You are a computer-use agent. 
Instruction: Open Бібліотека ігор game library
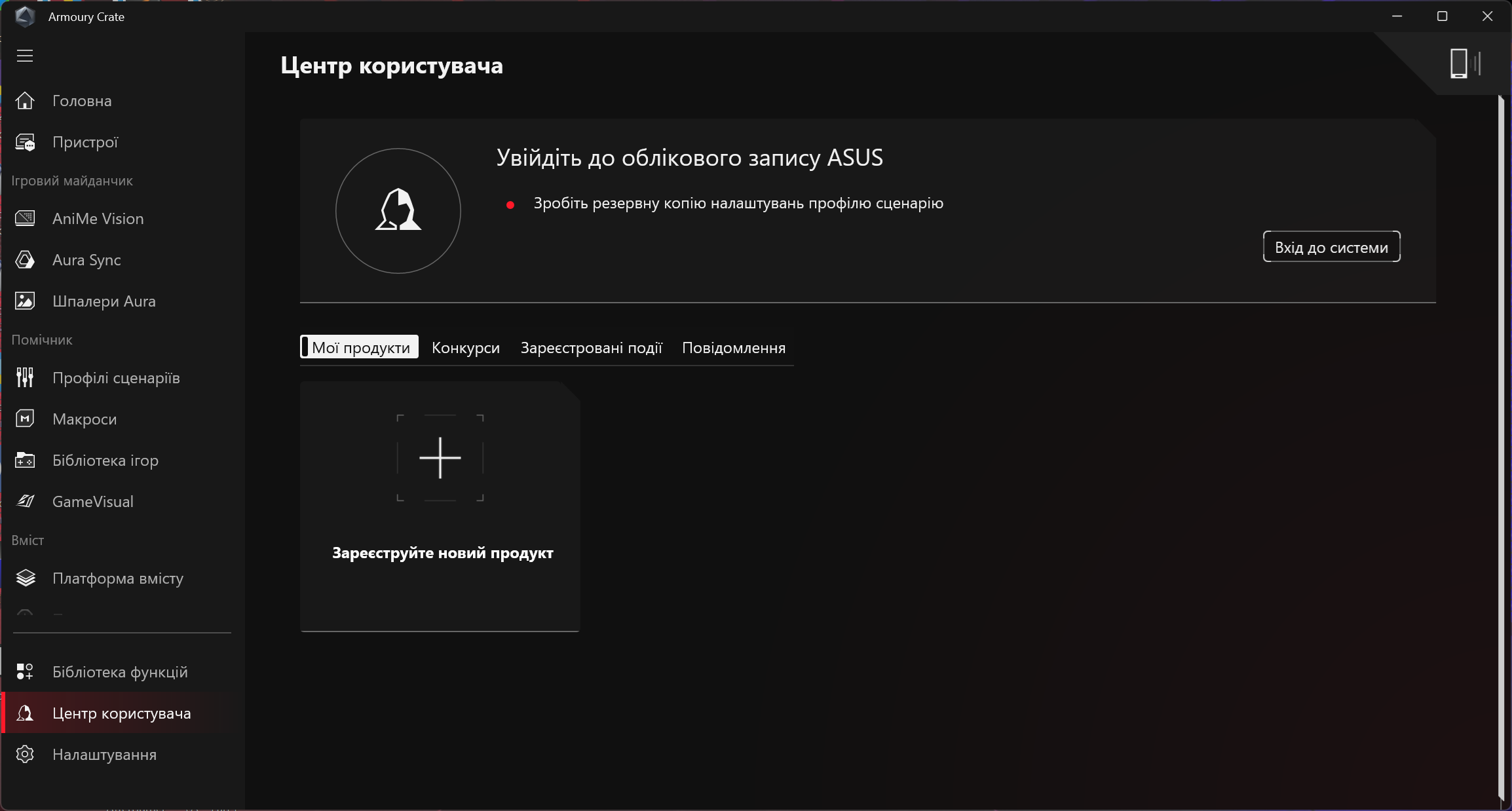click(105, 461)
